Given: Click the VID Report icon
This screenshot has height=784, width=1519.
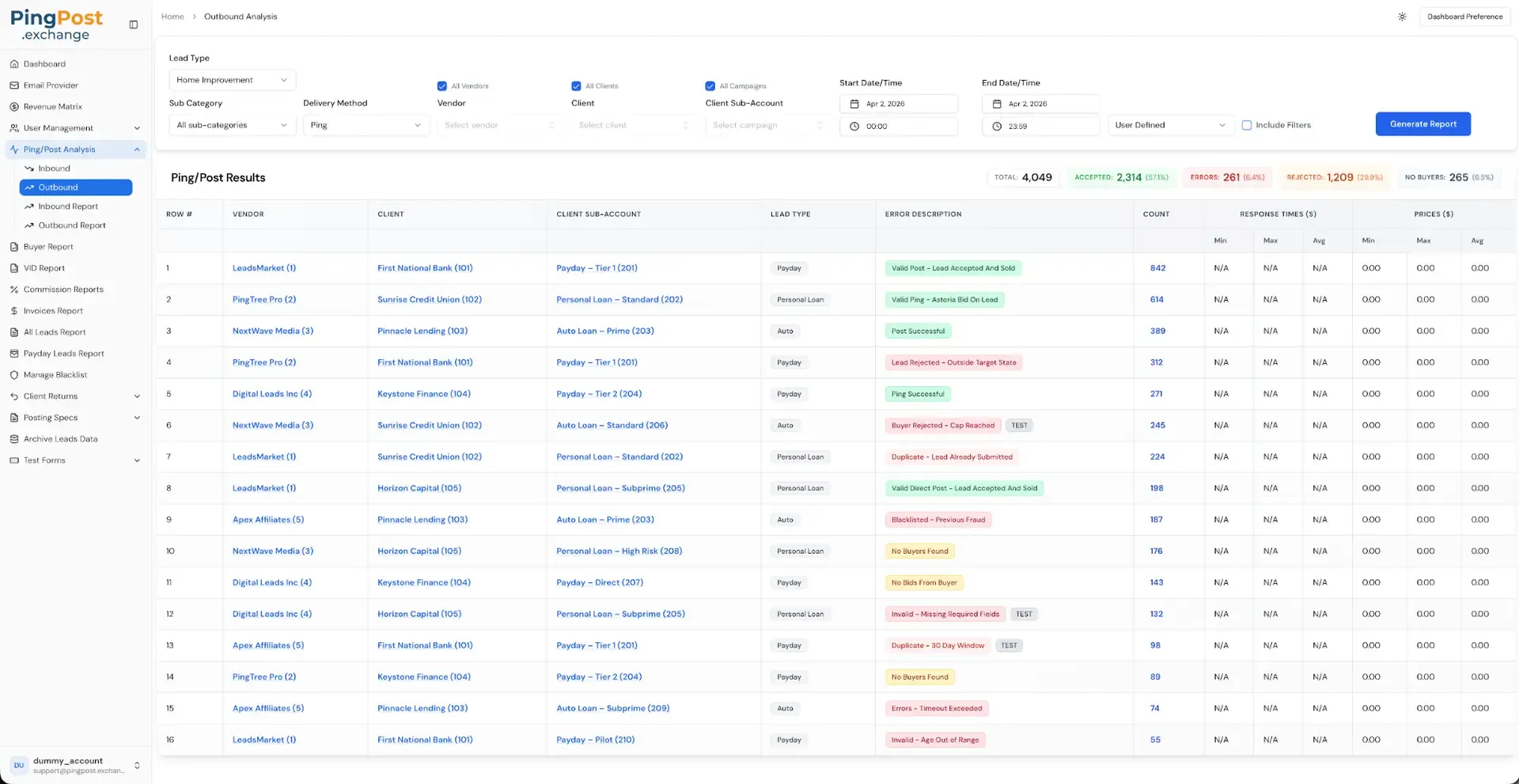Looking at the screenshot, I should coord(14,268).
